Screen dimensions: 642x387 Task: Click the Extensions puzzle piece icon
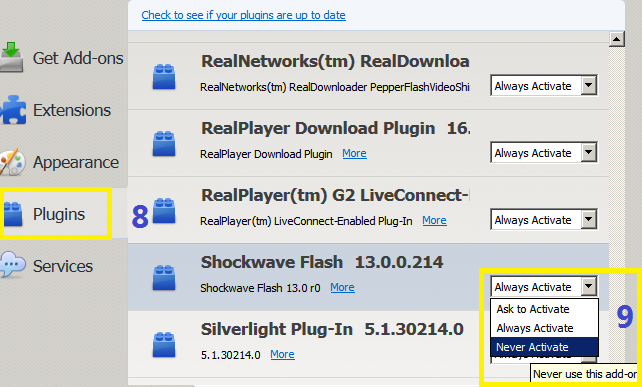(14, 110)
